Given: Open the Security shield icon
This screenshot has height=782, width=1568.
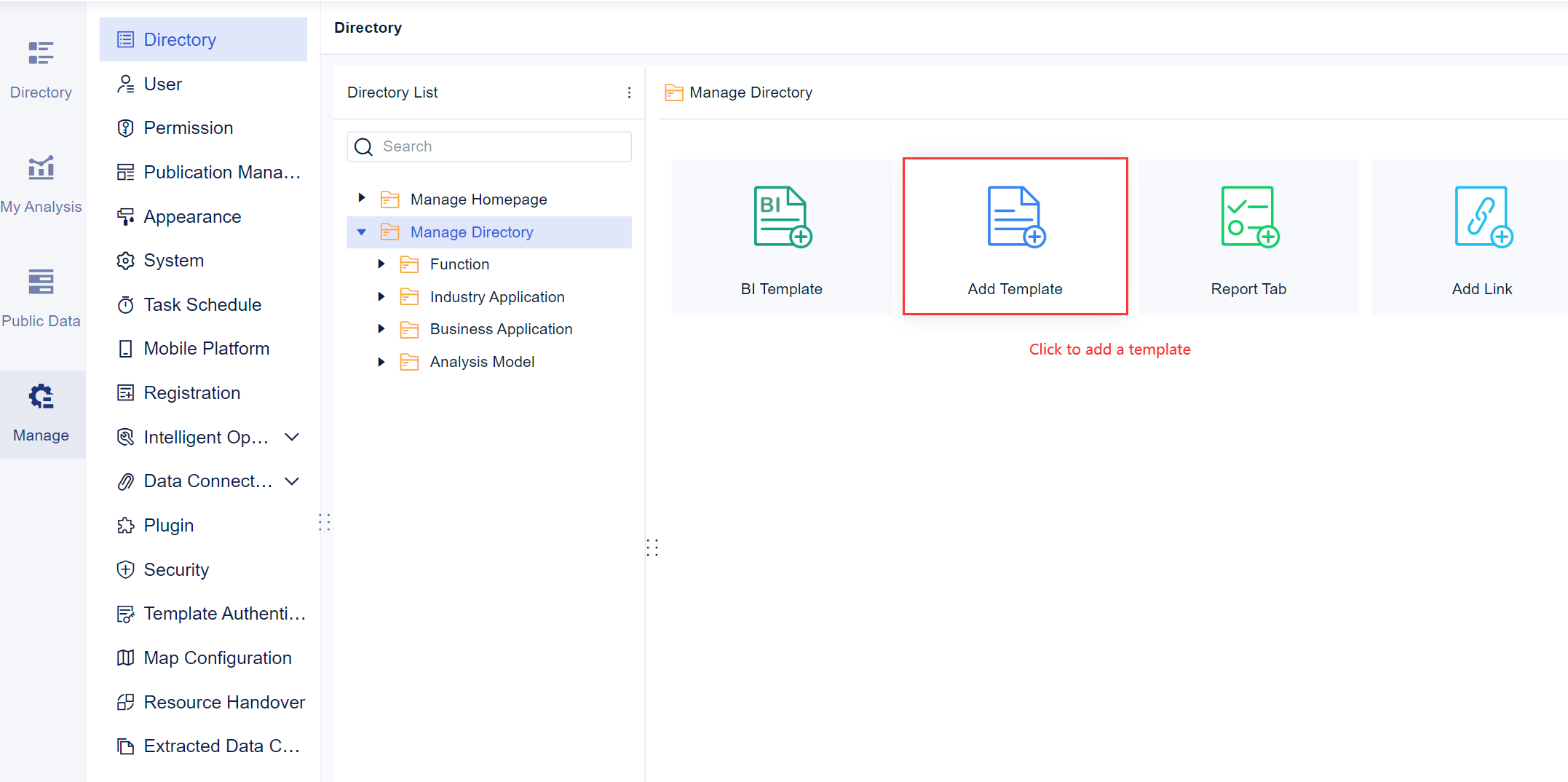Looking at the screenshot, I should (126, 569).
